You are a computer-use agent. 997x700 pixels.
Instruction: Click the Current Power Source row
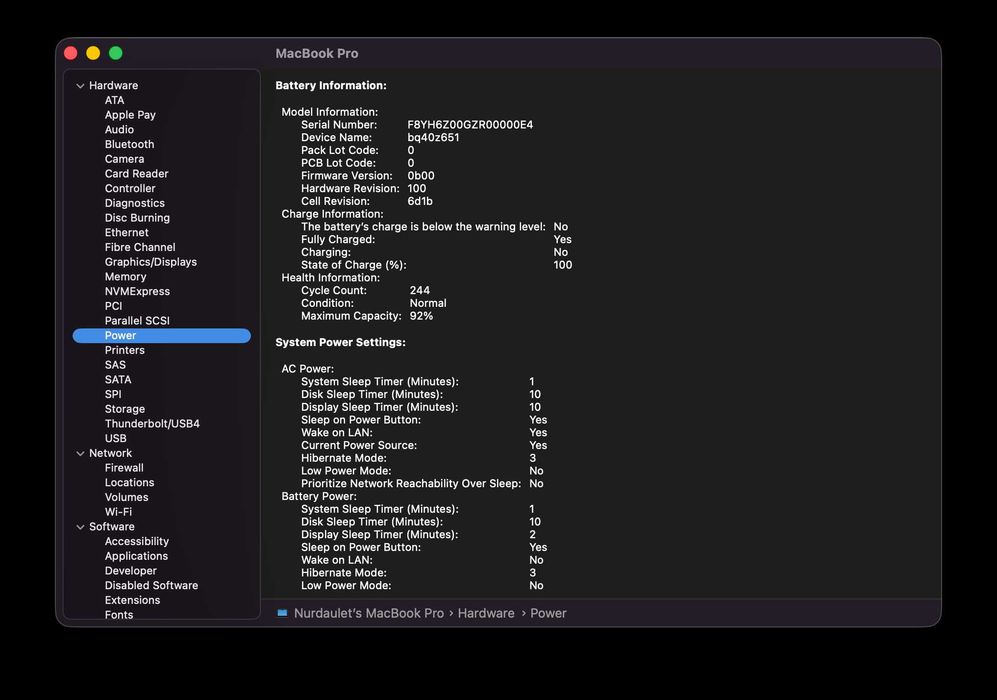(x=424, y=446)
